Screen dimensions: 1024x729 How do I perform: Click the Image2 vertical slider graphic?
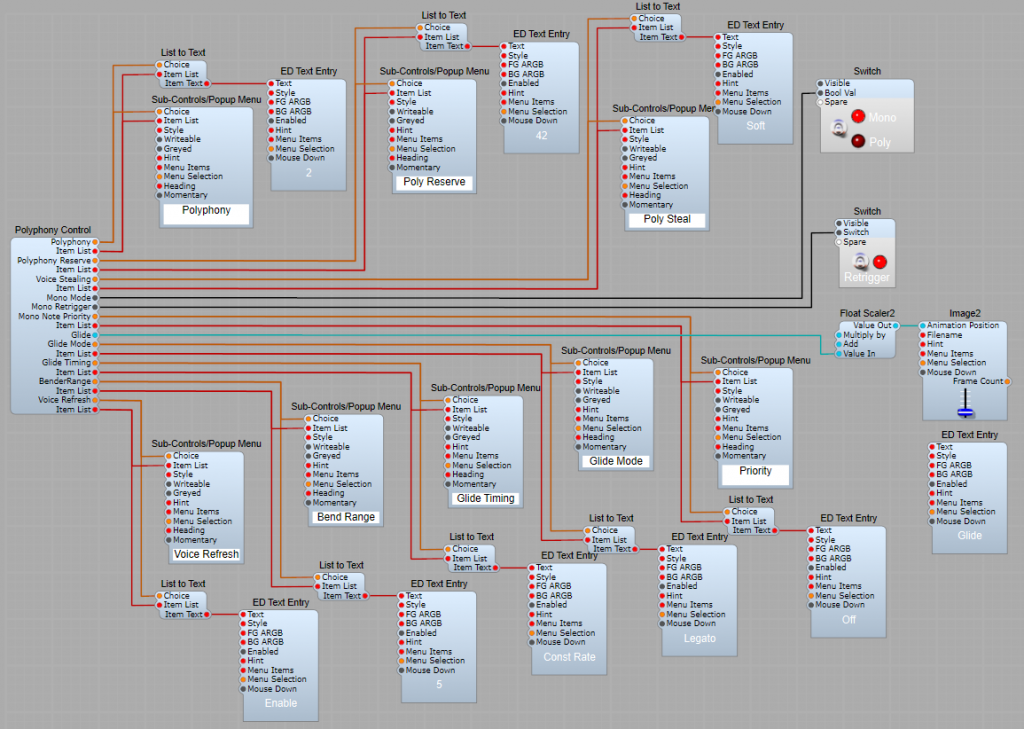(x=965, y=404)
